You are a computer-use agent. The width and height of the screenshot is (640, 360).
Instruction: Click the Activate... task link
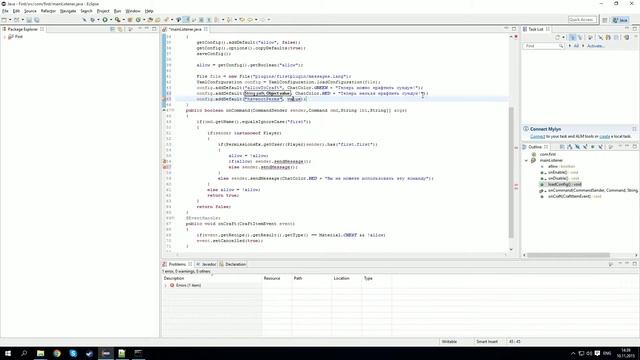click(x=595, y=46)
